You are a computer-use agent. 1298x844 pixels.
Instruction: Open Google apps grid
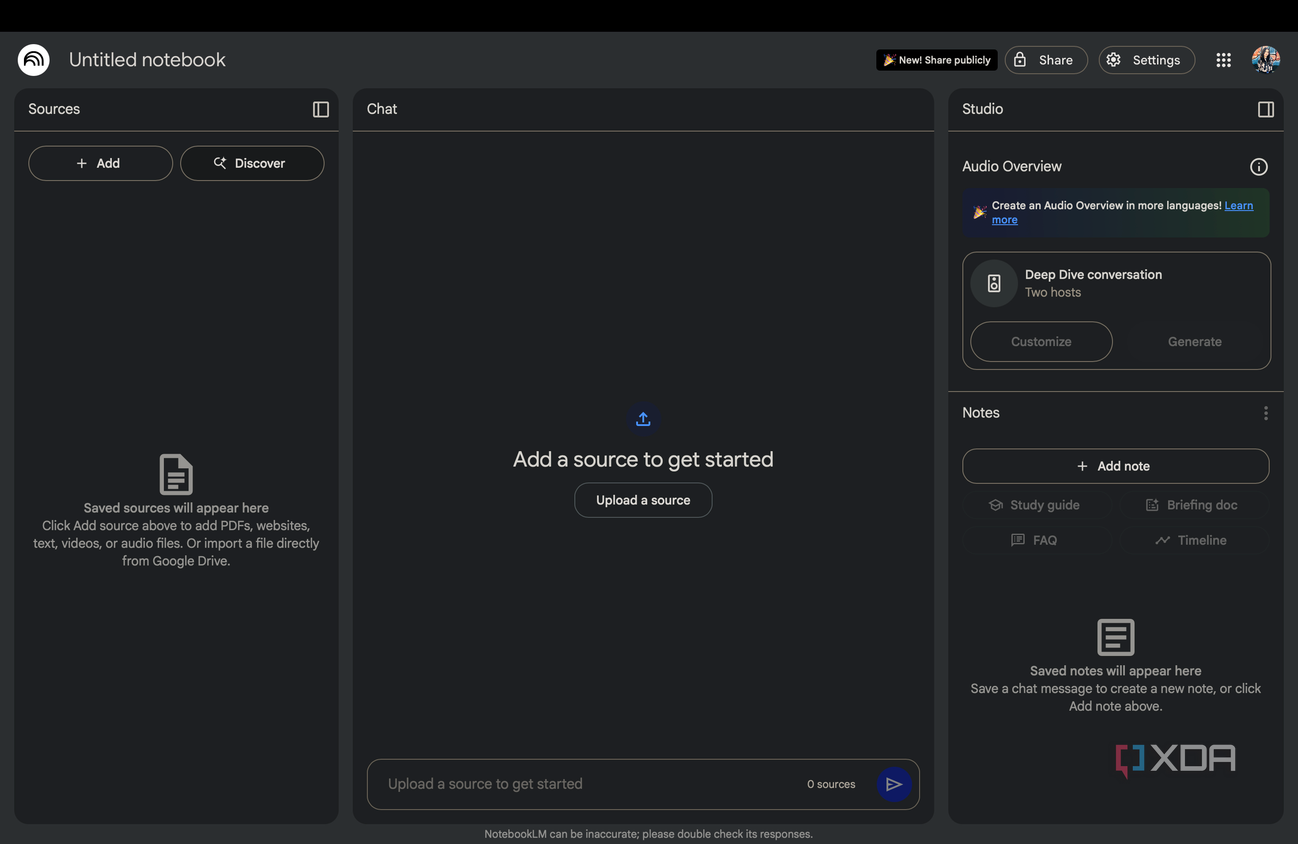[1223, 60]
